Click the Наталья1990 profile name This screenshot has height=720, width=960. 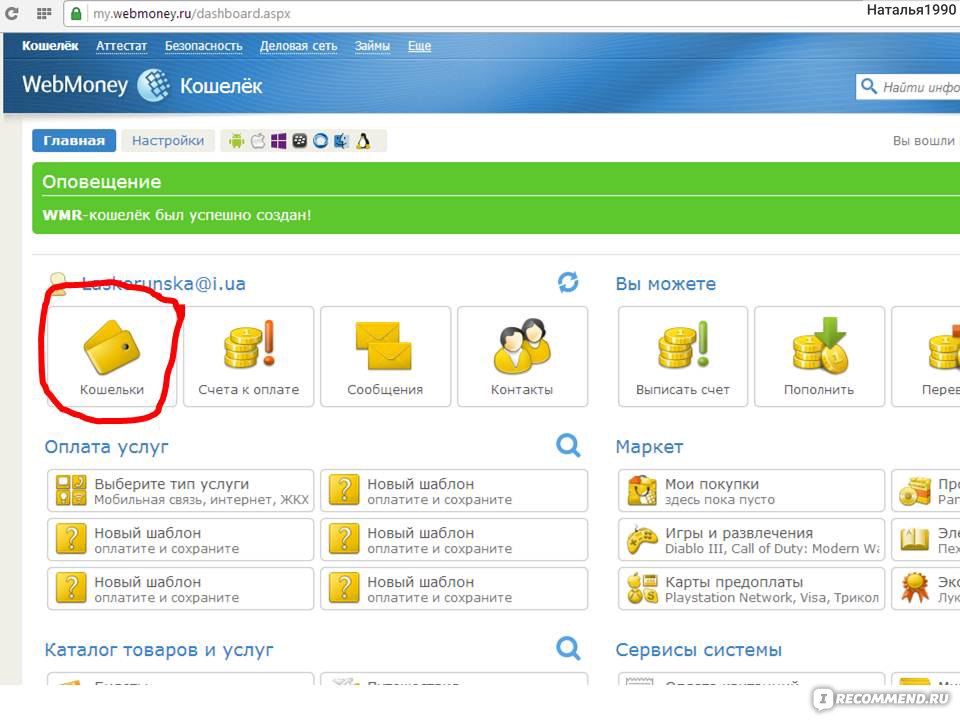[x=911, y=10]
